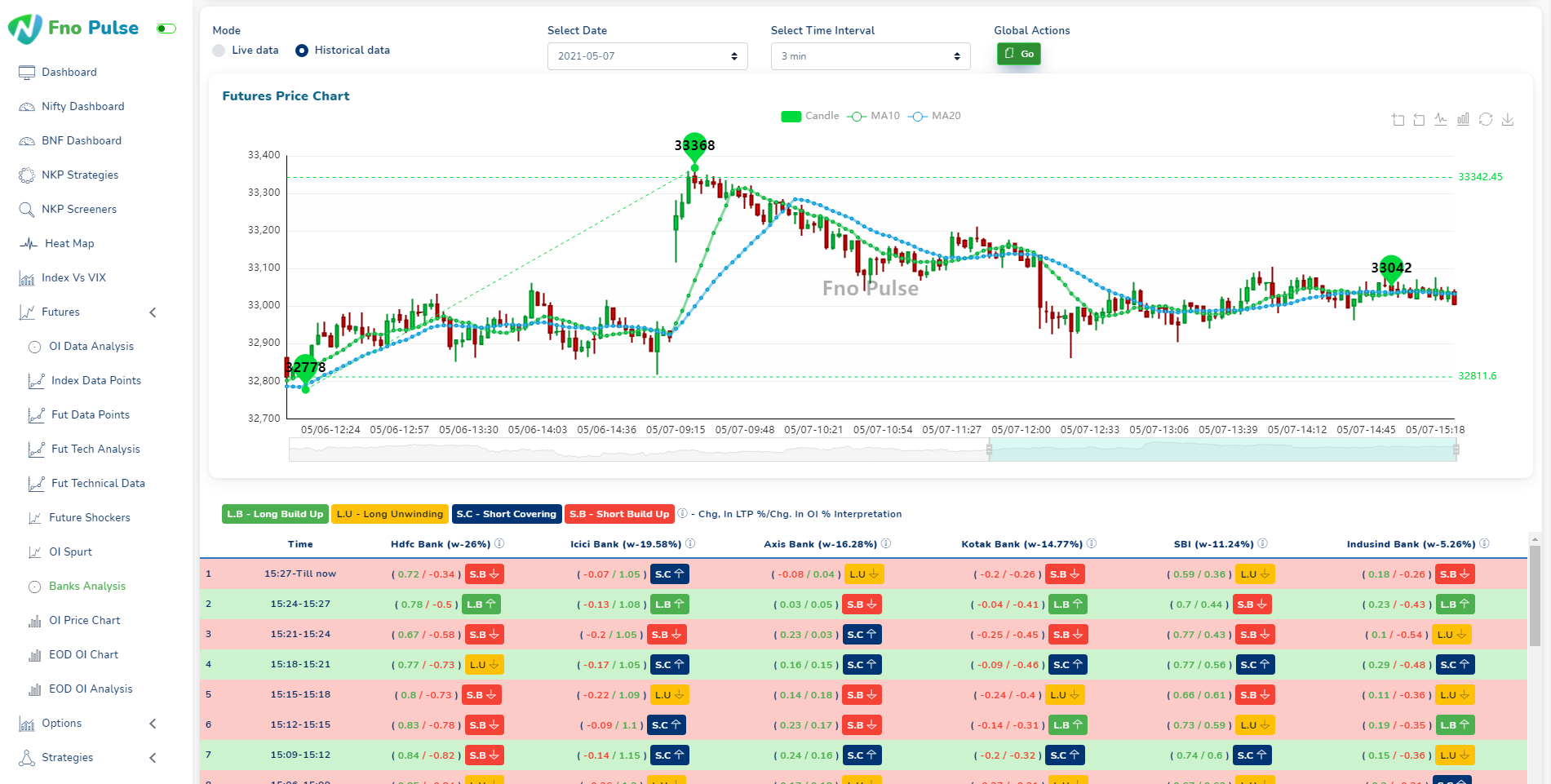Toggle MA10 series in legend
This screenshot has height=784, width=1551.
(x=873, y=116)
